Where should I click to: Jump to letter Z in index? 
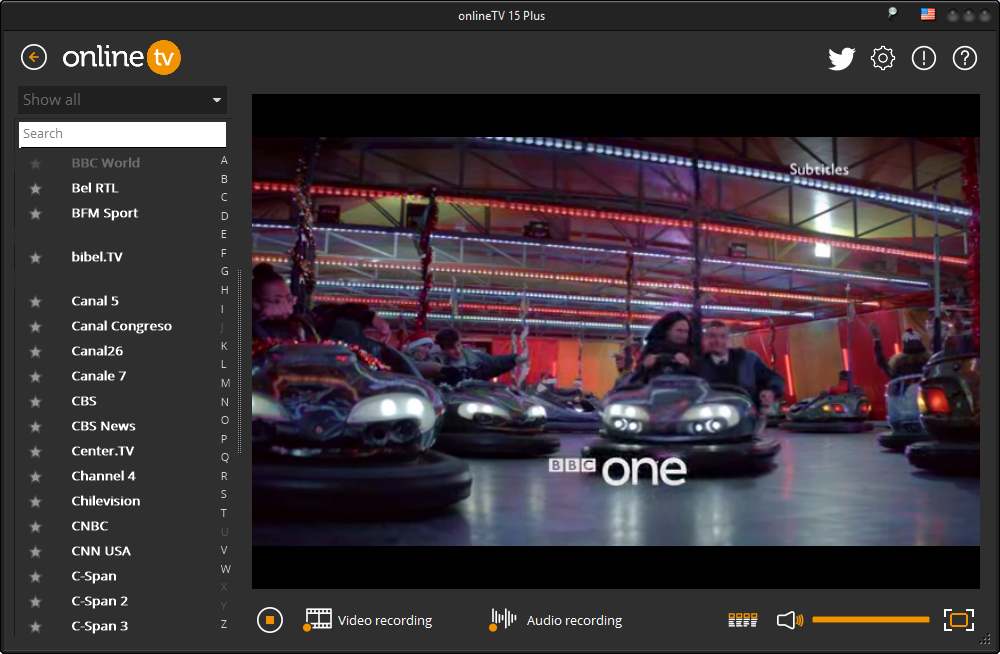click(x=224, y=624)
